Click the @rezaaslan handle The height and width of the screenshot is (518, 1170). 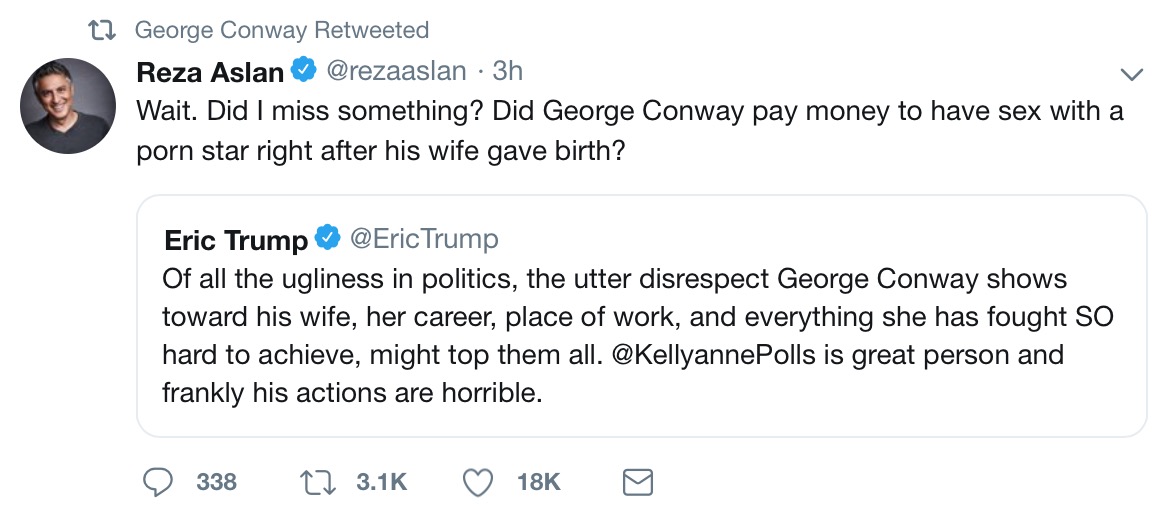pos(396,72)
